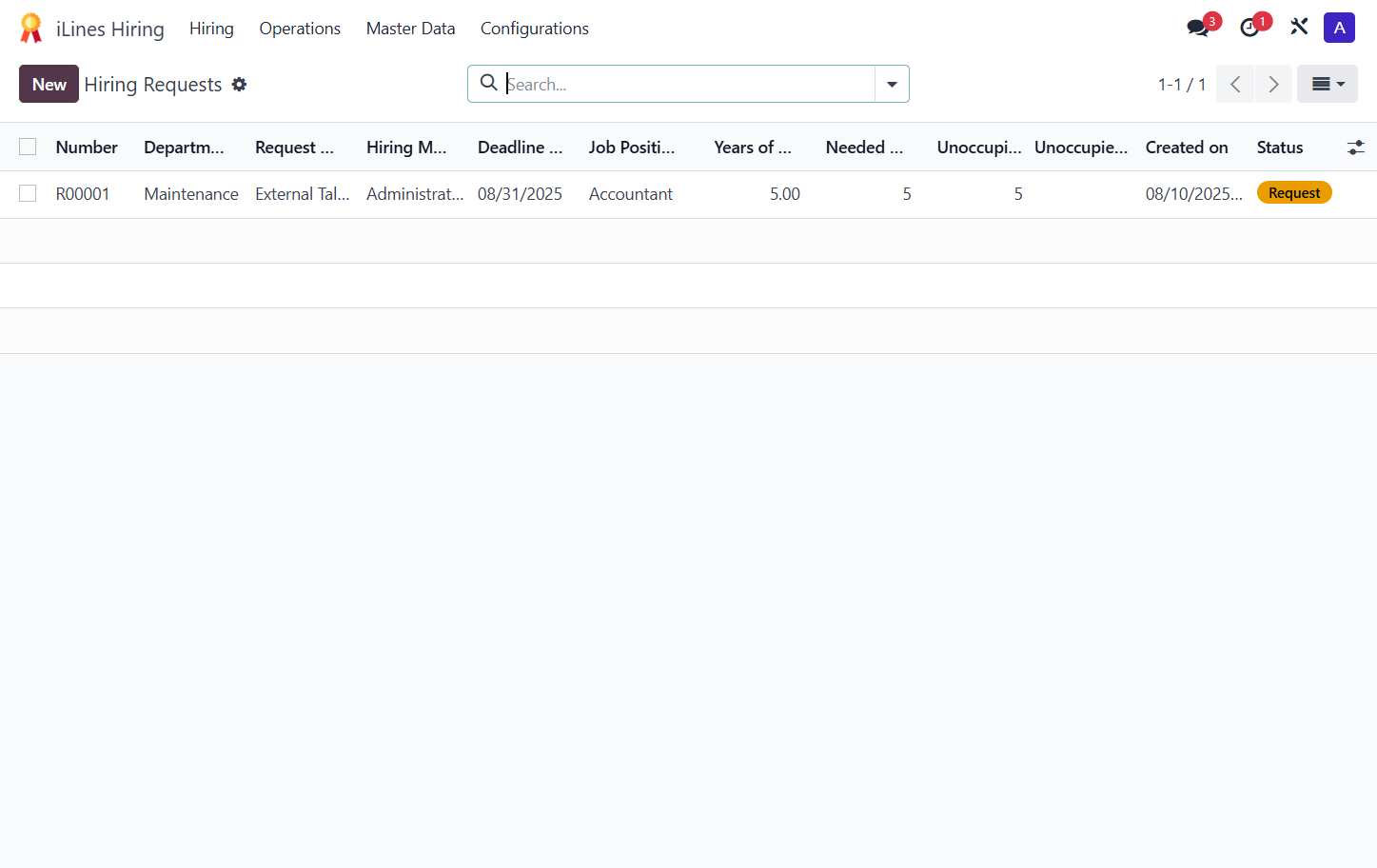Open the R00001 record cell
Image resolution: width=1377 pixels, height=868 pixels.
[83, 194]
